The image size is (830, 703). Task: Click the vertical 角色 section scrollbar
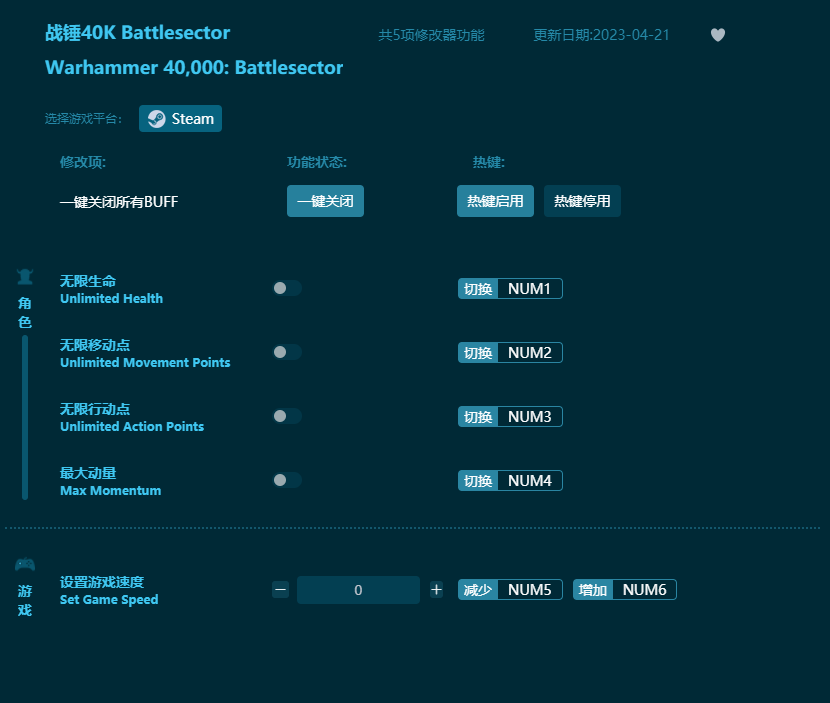(x=25, y=418)
